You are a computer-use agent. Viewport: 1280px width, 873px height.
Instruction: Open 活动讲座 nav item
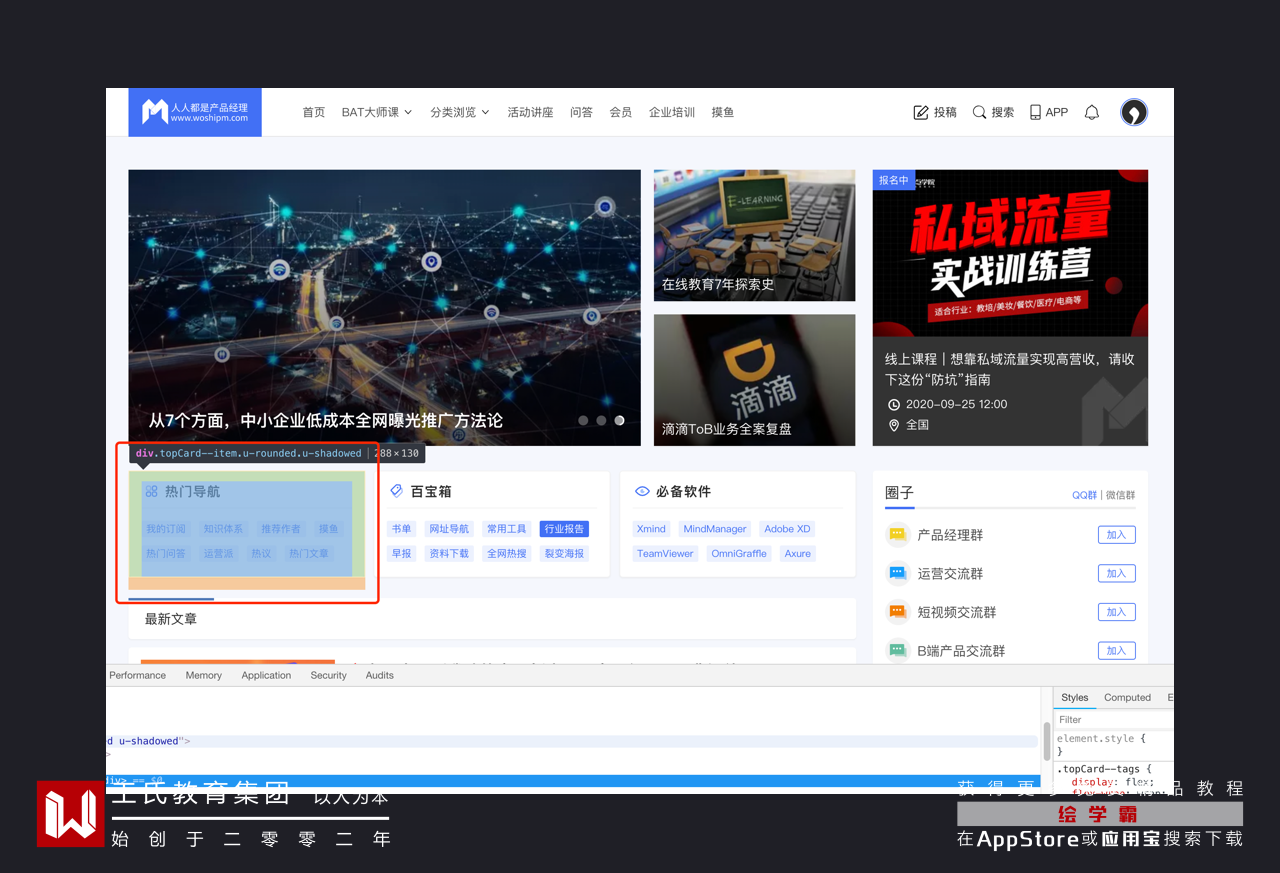tap(530, 112)
